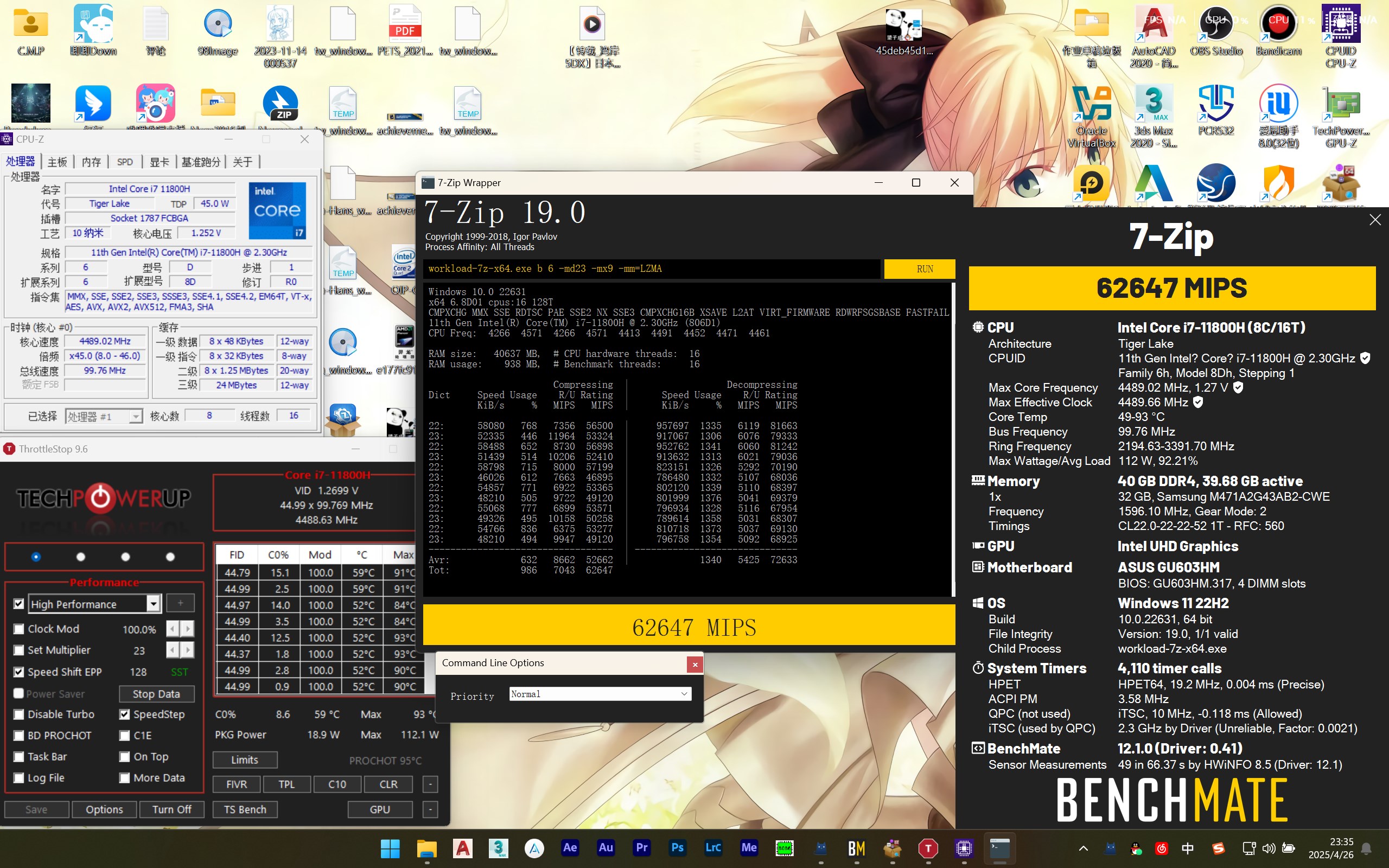
Task: Enable the Set Multiplier checkbox
Action: click(x=18, y=650)
